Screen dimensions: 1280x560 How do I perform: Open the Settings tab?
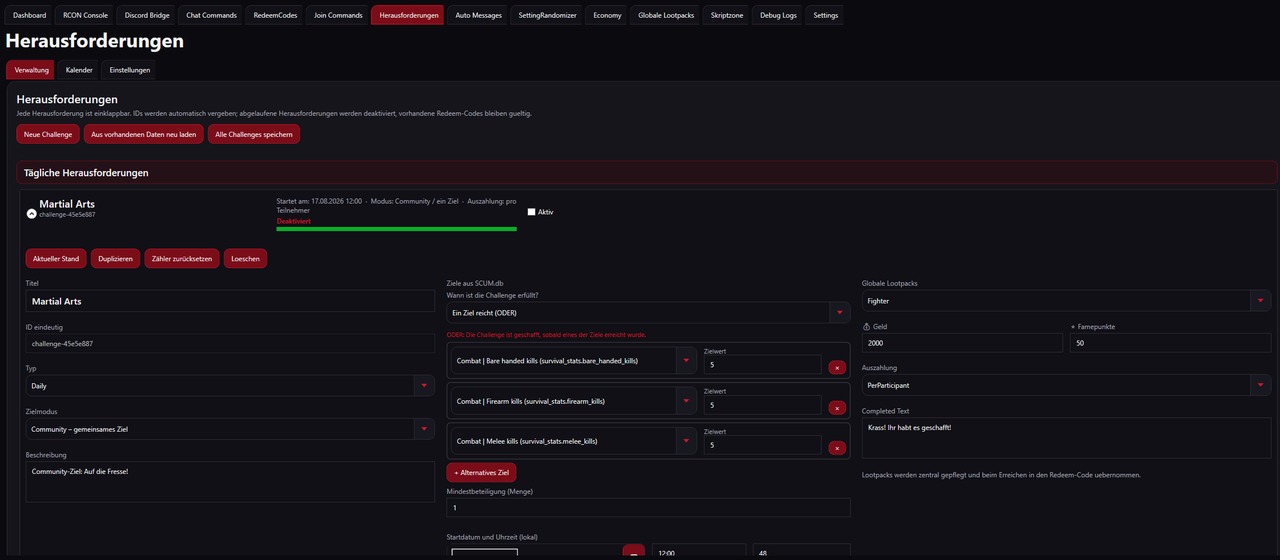click(x=826, y=15)
